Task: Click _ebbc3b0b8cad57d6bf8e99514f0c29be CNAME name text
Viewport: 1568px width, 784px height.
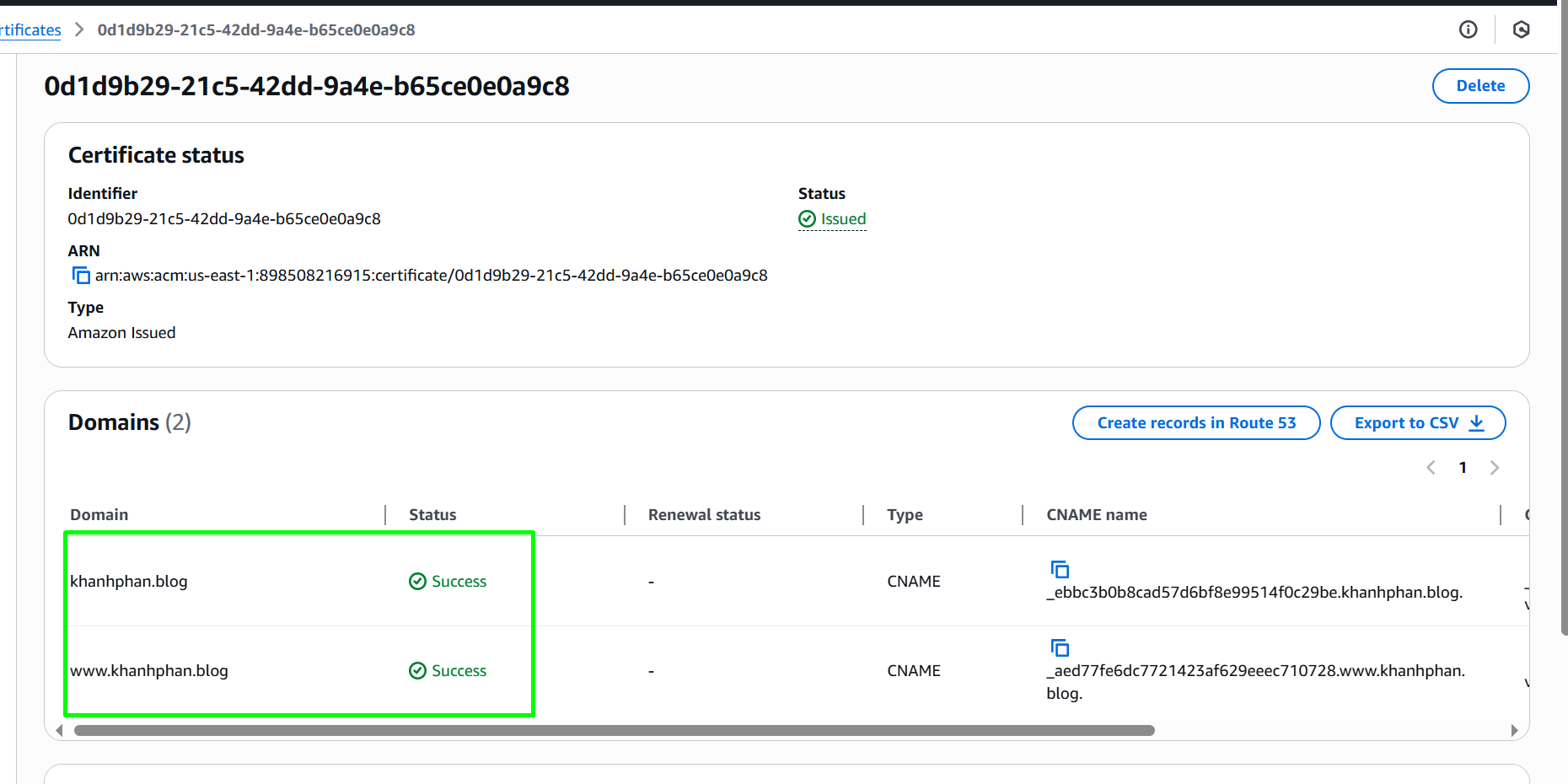Action: point(1254,592)
